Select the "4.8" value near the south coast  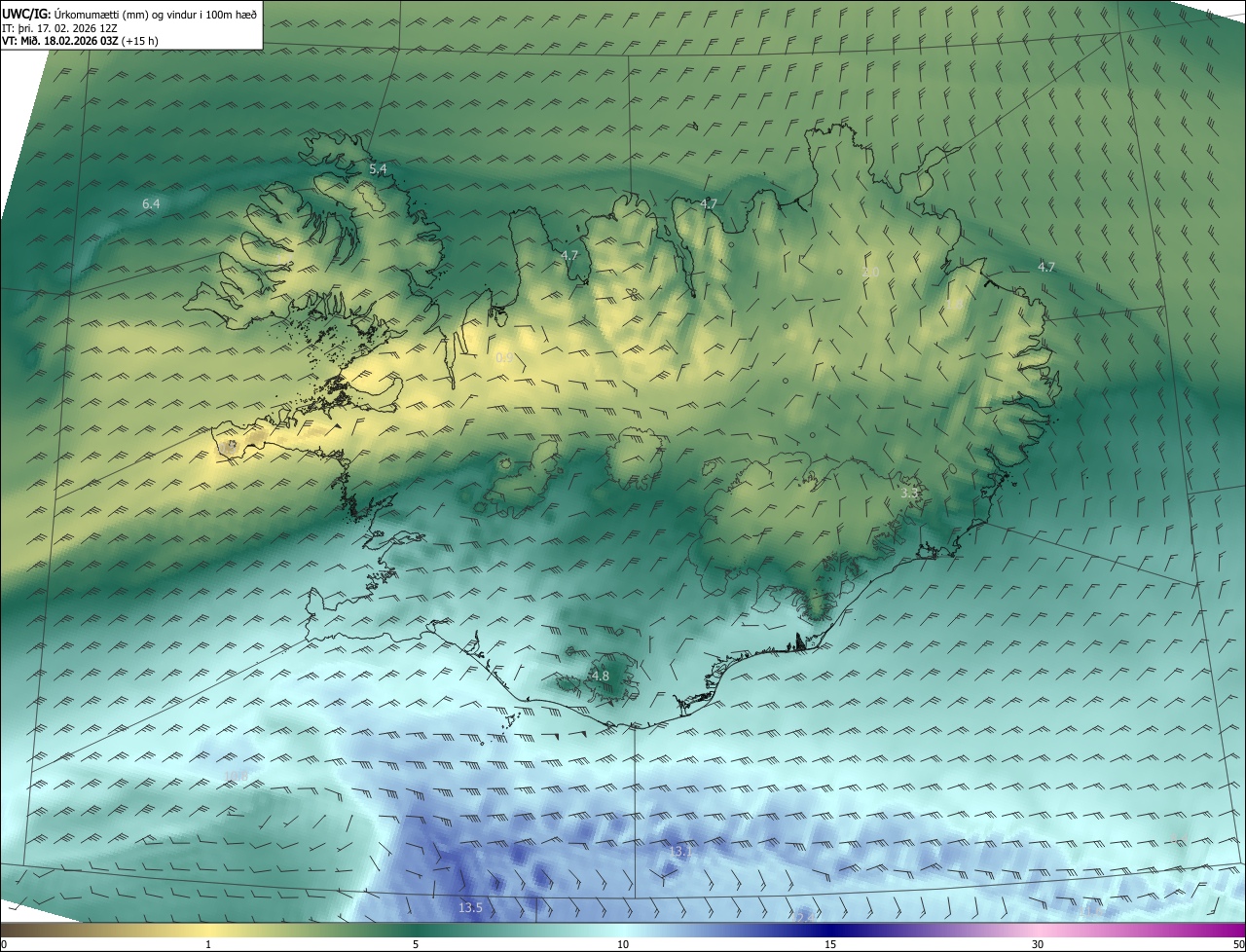pos(601,676)
